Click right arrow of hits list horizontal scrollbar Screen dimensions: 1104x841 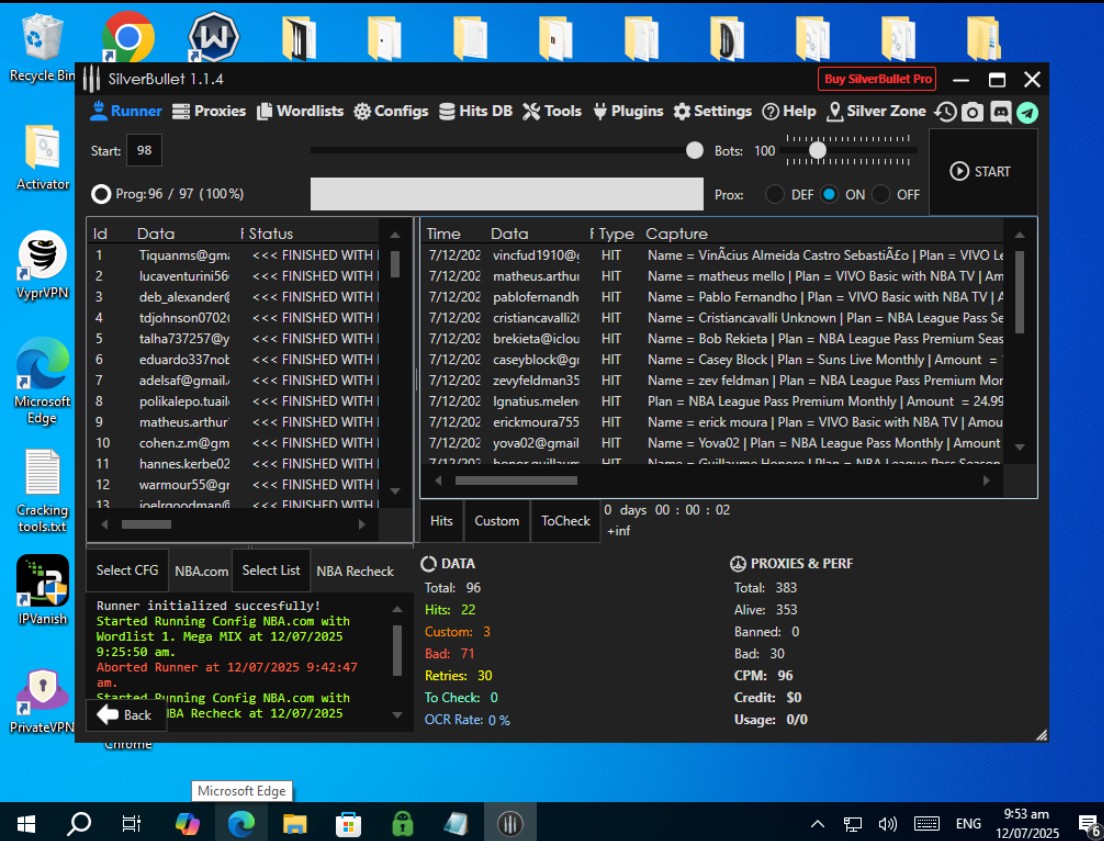[986, 480]
